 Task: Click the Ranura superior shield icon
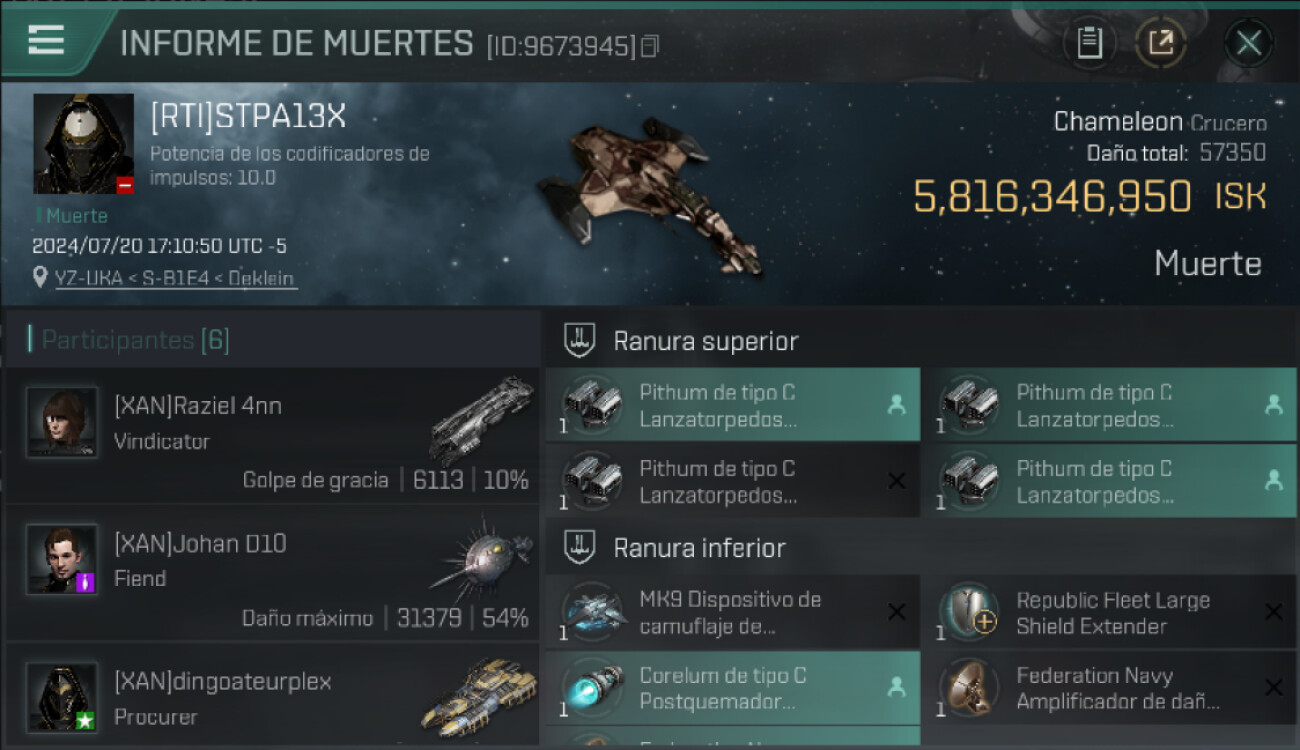click(580, 341)
